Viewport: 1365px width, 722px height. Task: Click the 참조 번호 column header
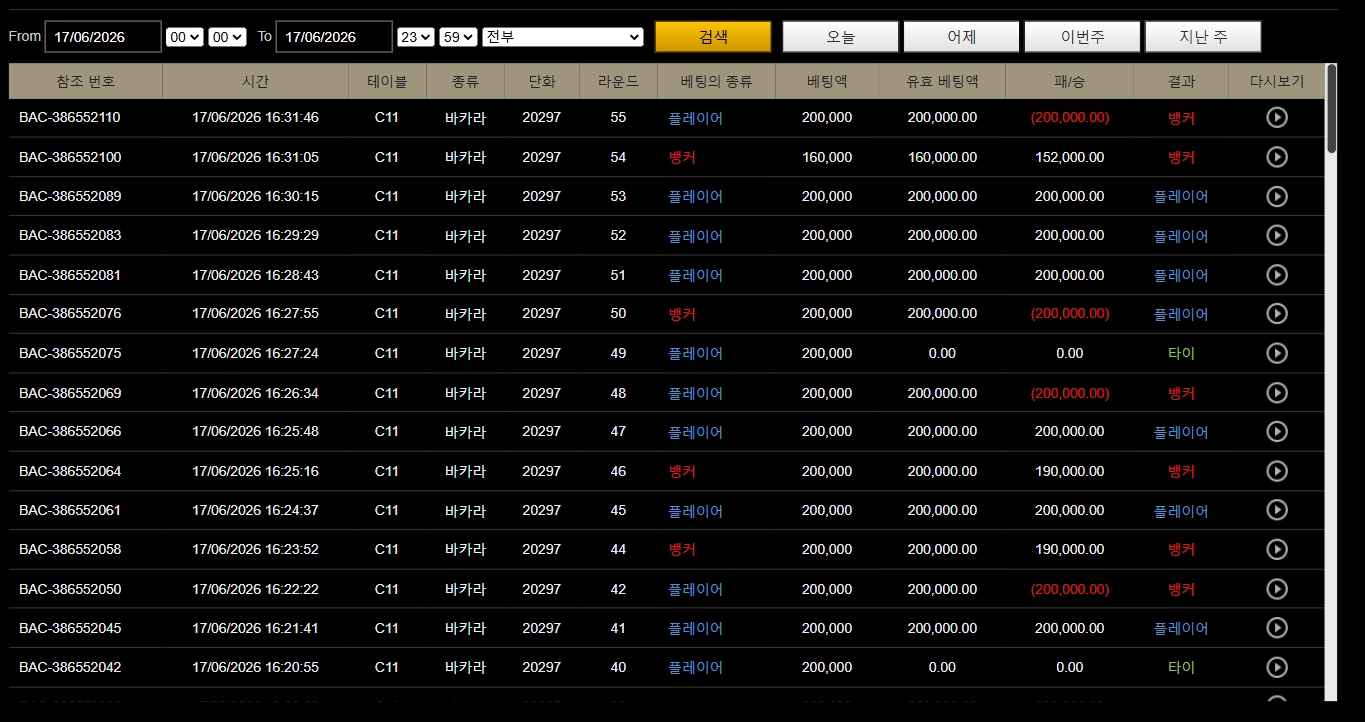pyautogui.click(x=86, y=81)
